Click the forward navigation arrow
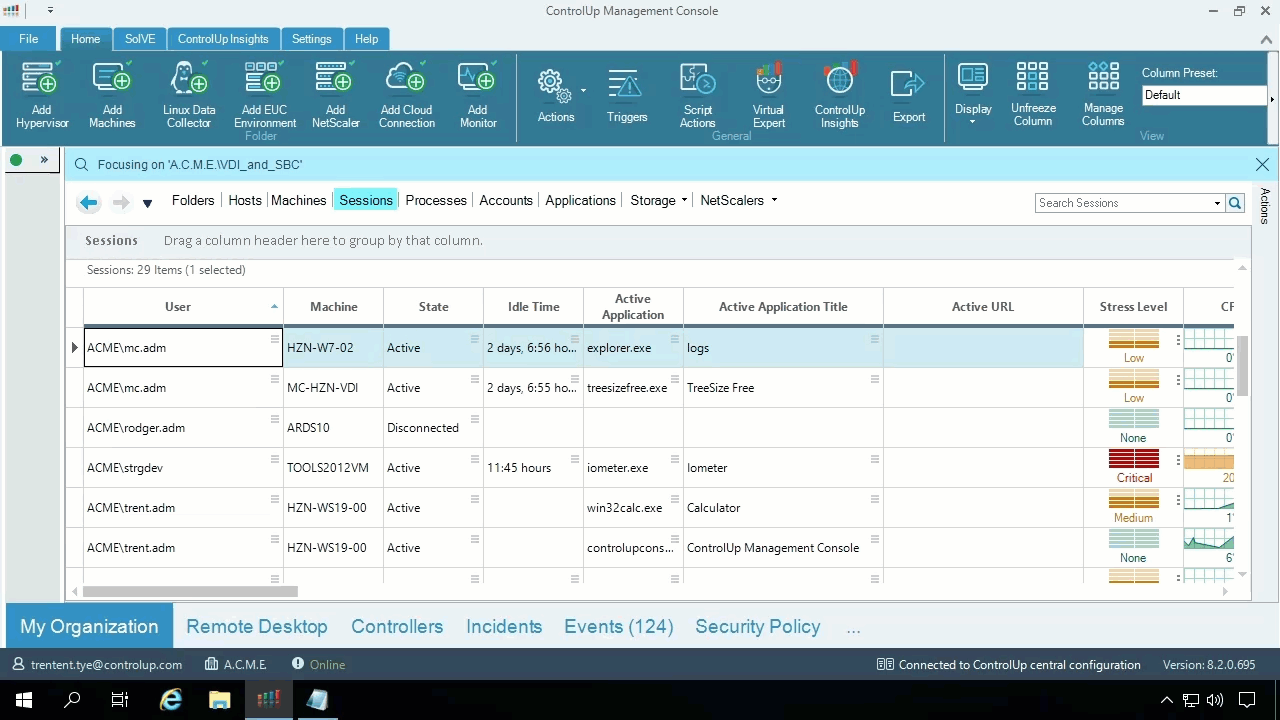The width and height of the screenshot is (1280, 720). pos(121,203)
